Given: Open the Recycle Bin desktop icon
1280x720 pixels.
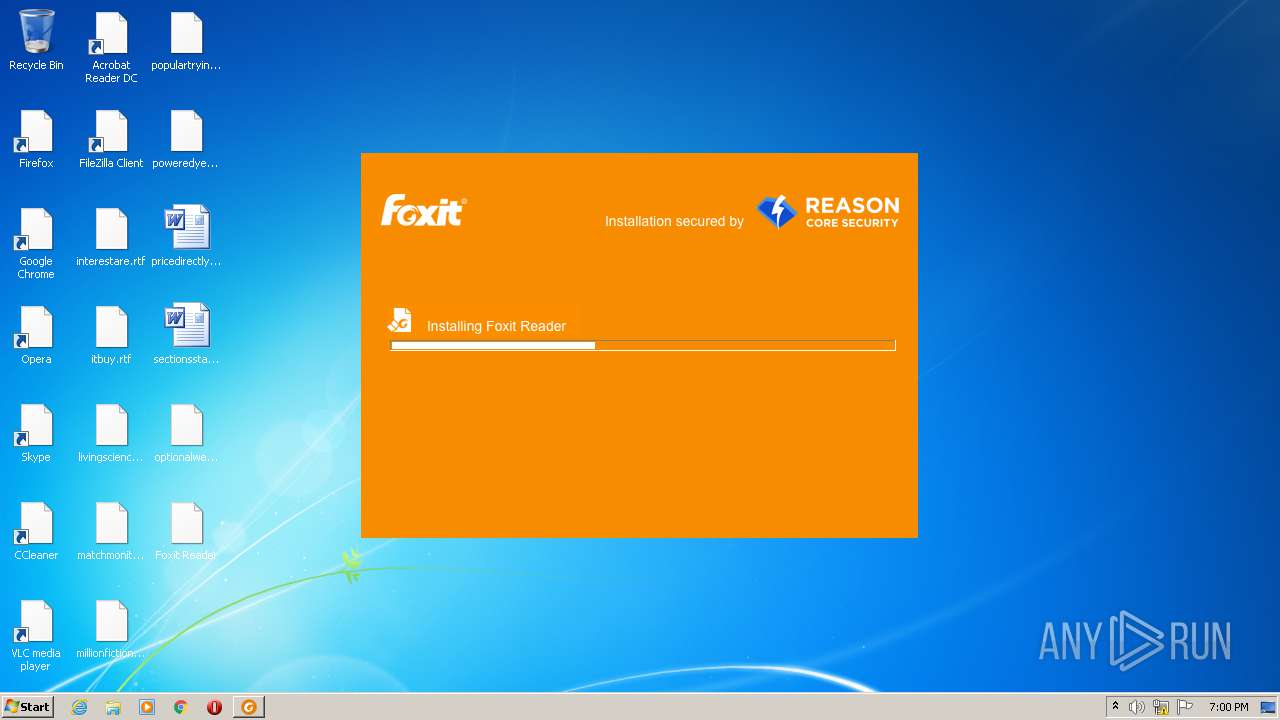Looking at the screenshot, I should [36, 40].
